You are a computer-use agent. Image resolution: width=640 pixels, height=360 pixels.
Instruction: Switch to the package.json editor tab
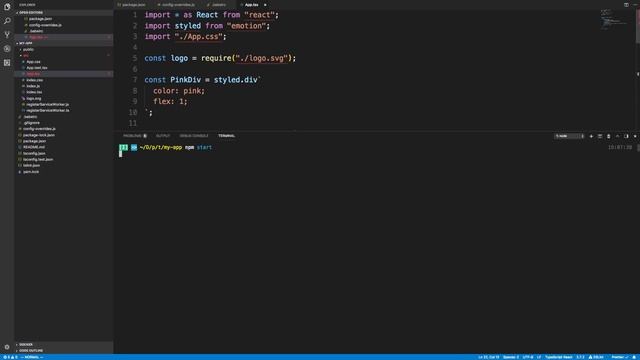click(133, 5)
